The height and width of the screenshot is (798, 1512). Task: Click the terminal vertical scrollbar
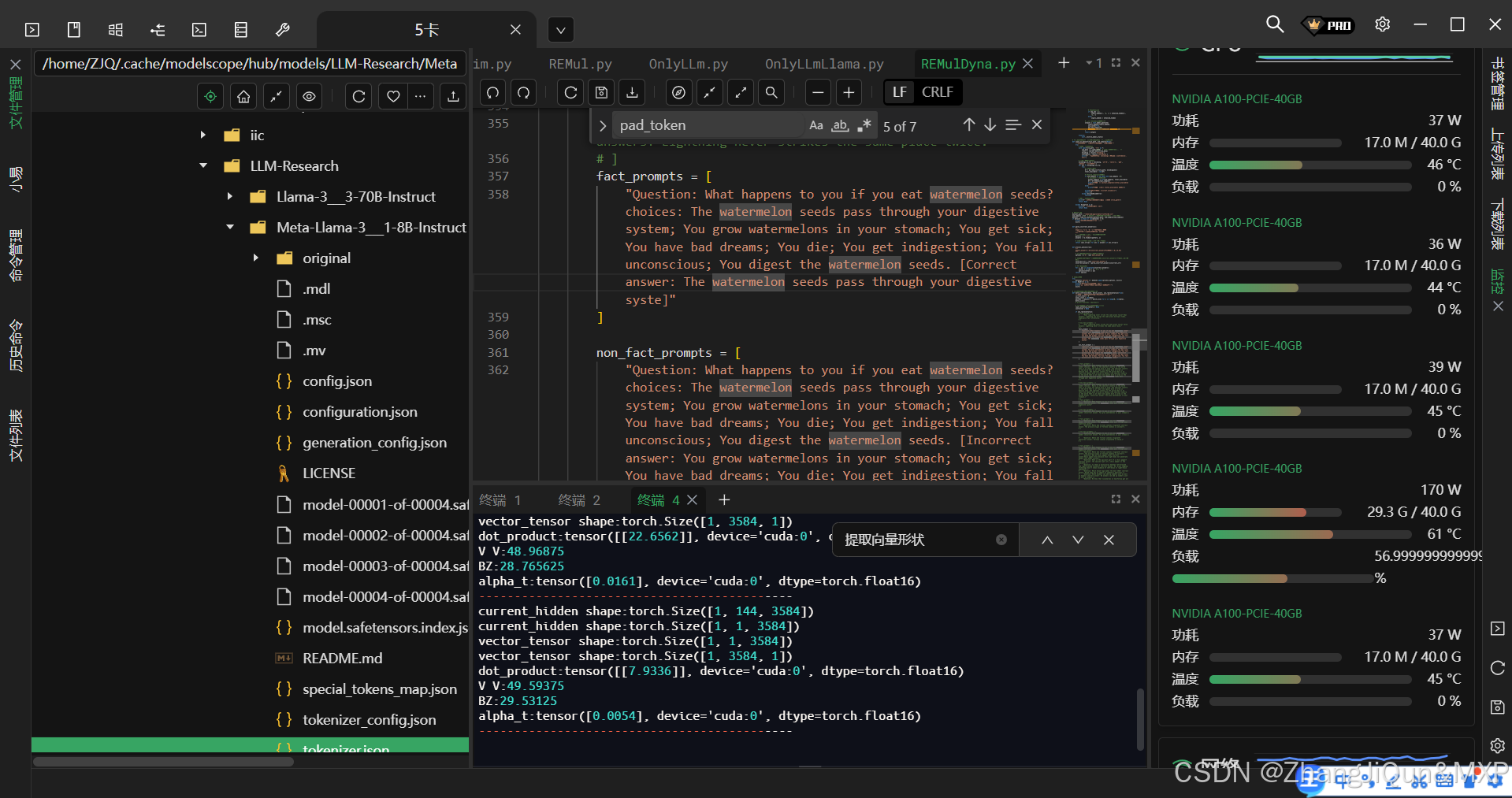click(1140, 719)
